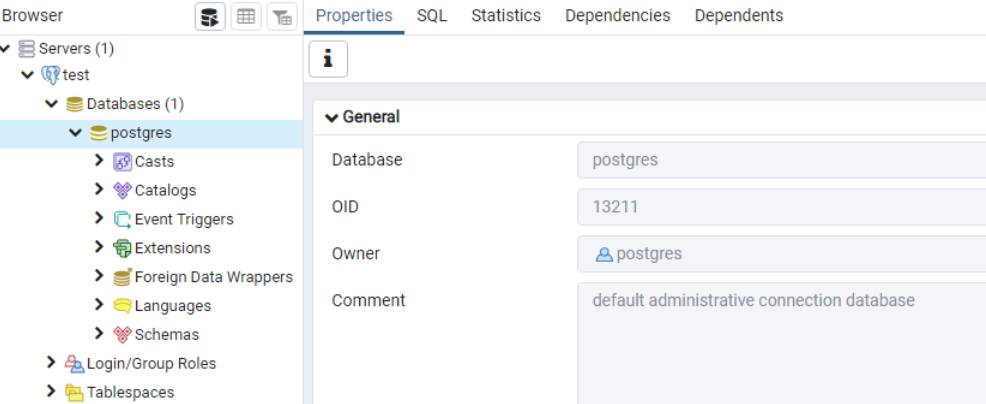Click the Schemas node icon
This screenshot has height=404, width=986.
(x=123, y=335)
